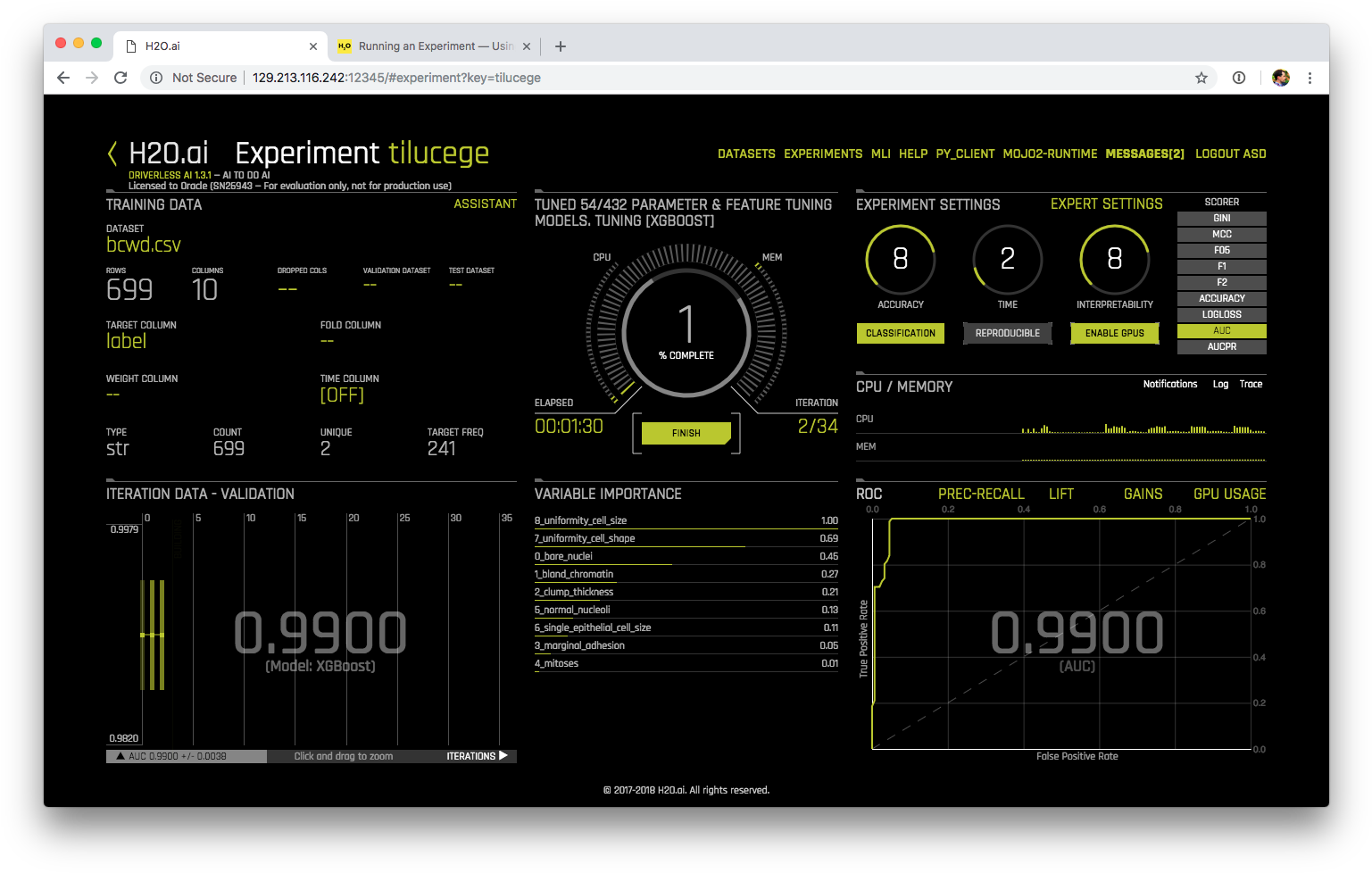Image resolution: width=1372 pixels, height=873 pixels.
Task: Click the extension icon beside the star
Action: coord(1239,78)
